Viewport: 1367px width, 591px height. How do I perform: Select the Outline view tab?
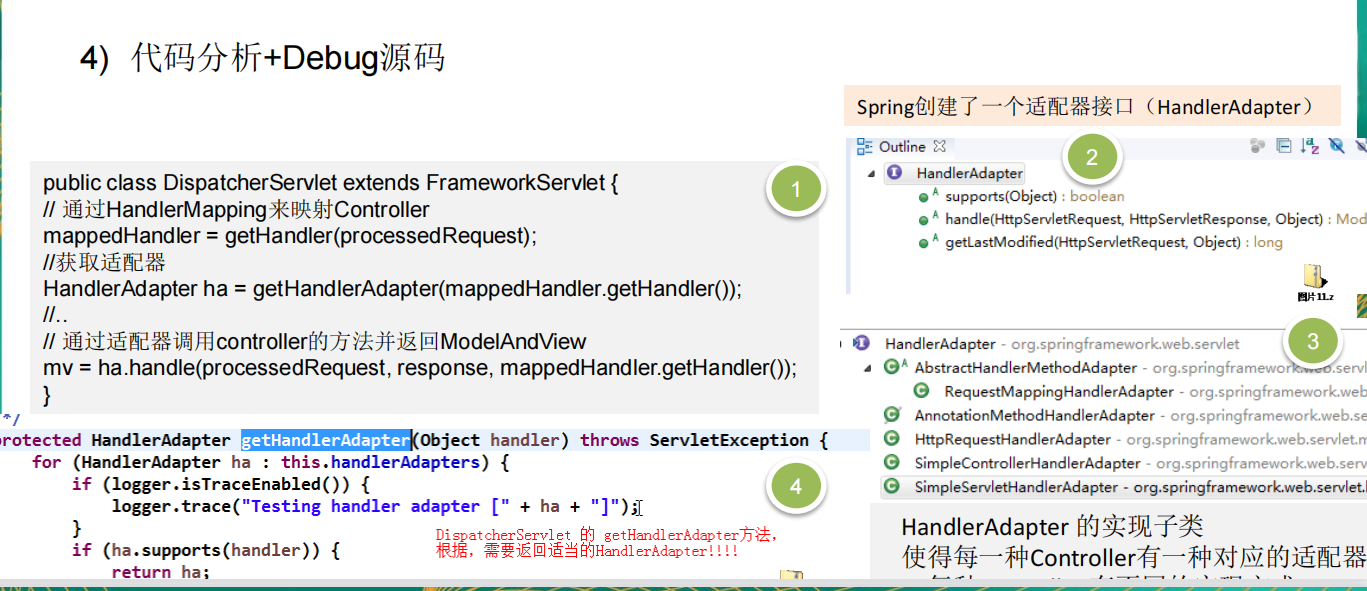tap(902, 147)
